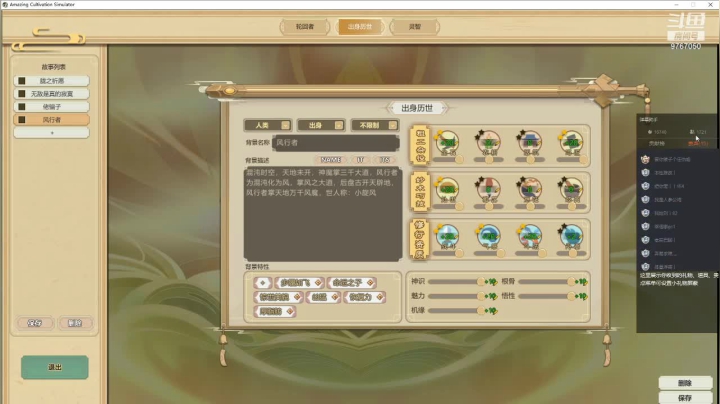The height and width of the screenshot is (404, 720).
Task: Click the 机缘 slider handle
Action: [x=481, y=311]
